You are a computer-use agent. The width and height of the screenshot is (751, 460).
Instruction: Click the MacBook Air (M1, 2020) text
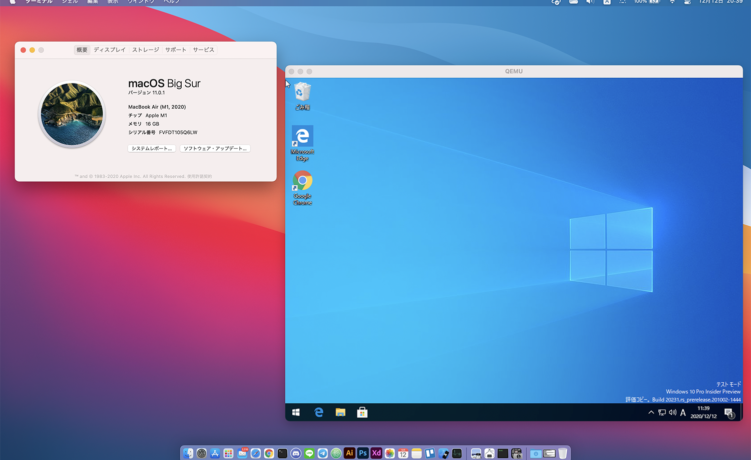coord(157,107)
